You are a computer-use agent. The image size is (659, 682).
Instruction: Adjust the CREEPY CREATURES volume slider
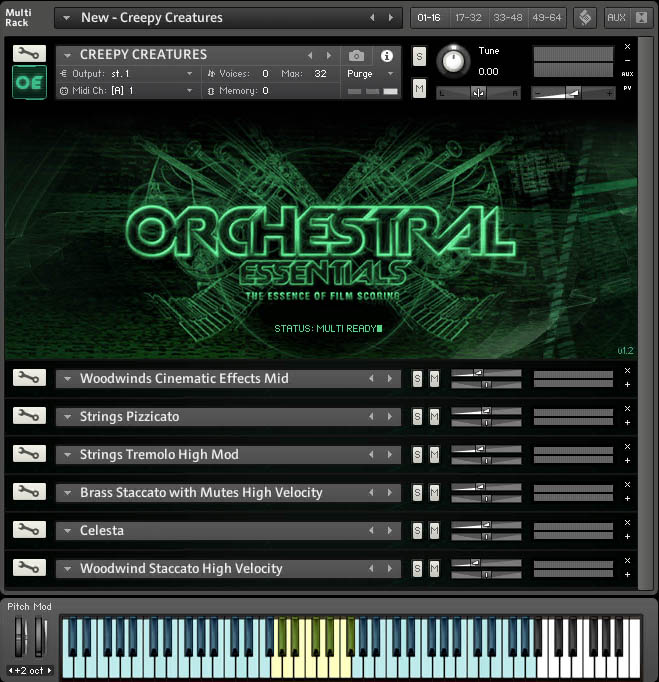573,93
